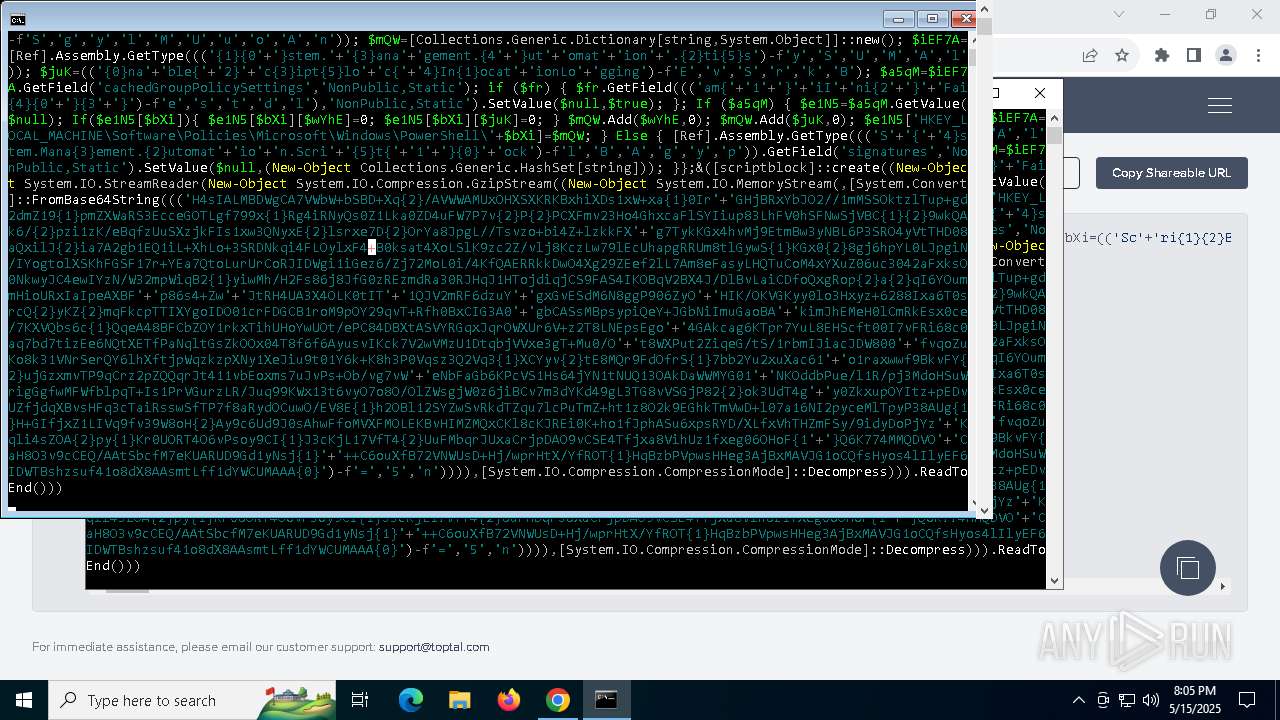The height and width of the screenshot is (720, 1280).
Task: Switch to Chrome on the taskbar
Action: [x=557, y=700]
